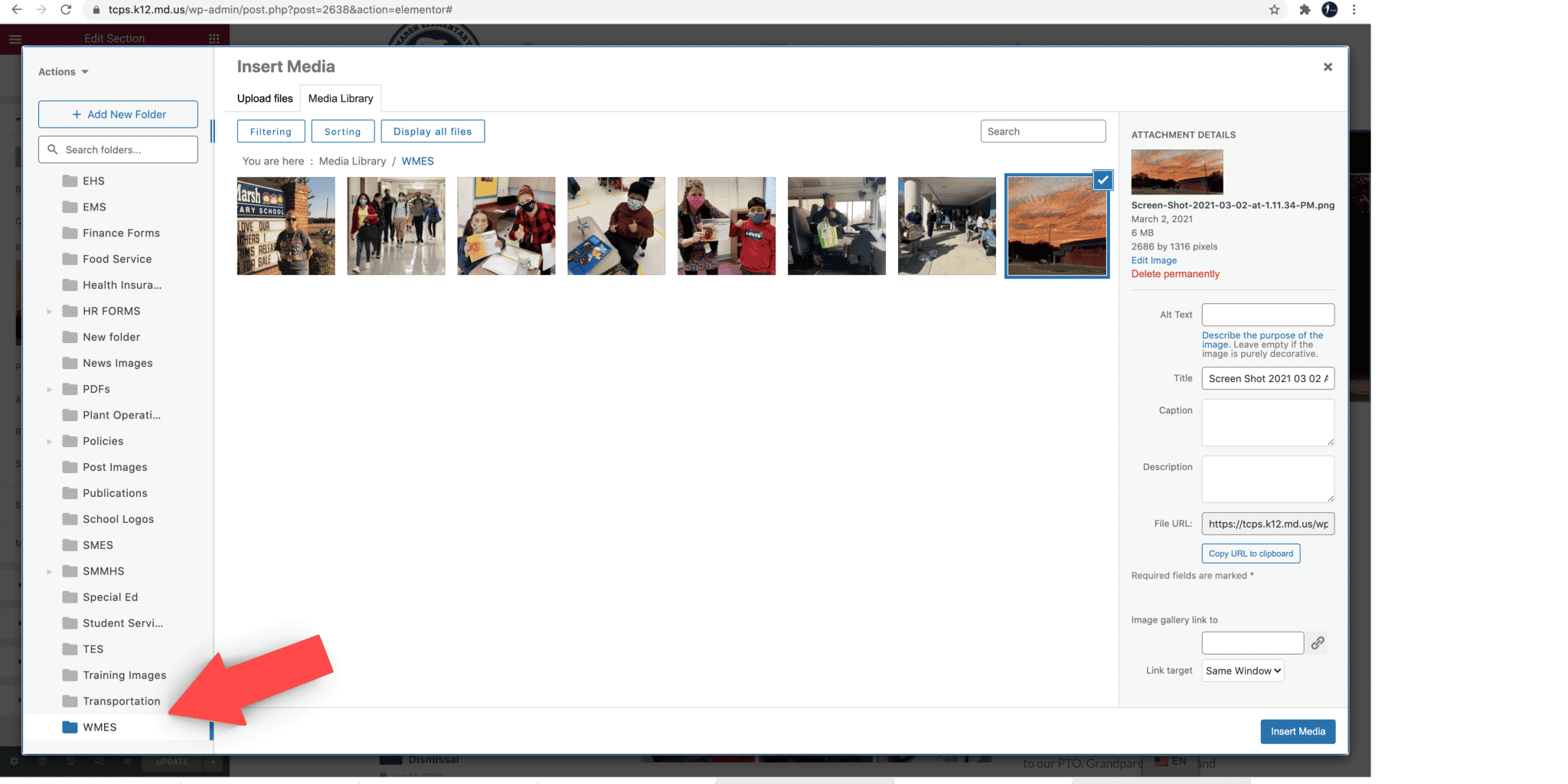
Task: Go back in browser history
Action: pos(17,10)
